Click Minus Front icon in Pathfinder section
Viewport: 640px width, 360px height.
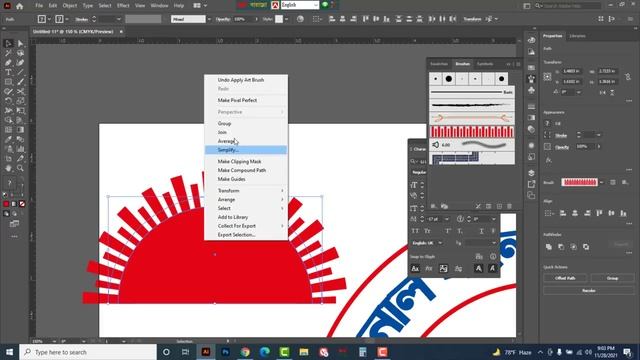pos(561,247)
